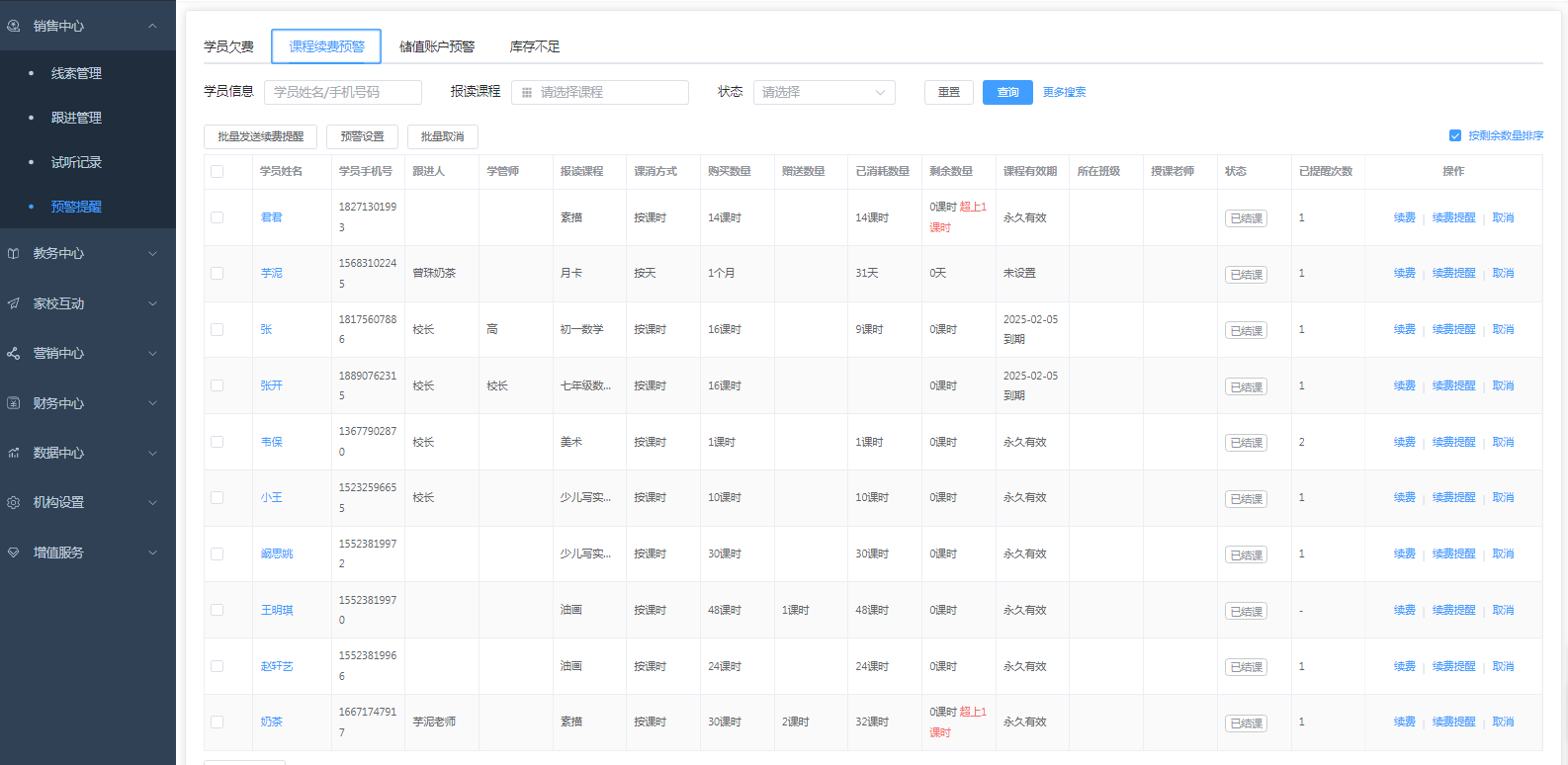Image resolution: width=1568 pixels, height=765 pixels.
Task: Expand the 数据中心 menu chevron
Action: coord(152,453)
